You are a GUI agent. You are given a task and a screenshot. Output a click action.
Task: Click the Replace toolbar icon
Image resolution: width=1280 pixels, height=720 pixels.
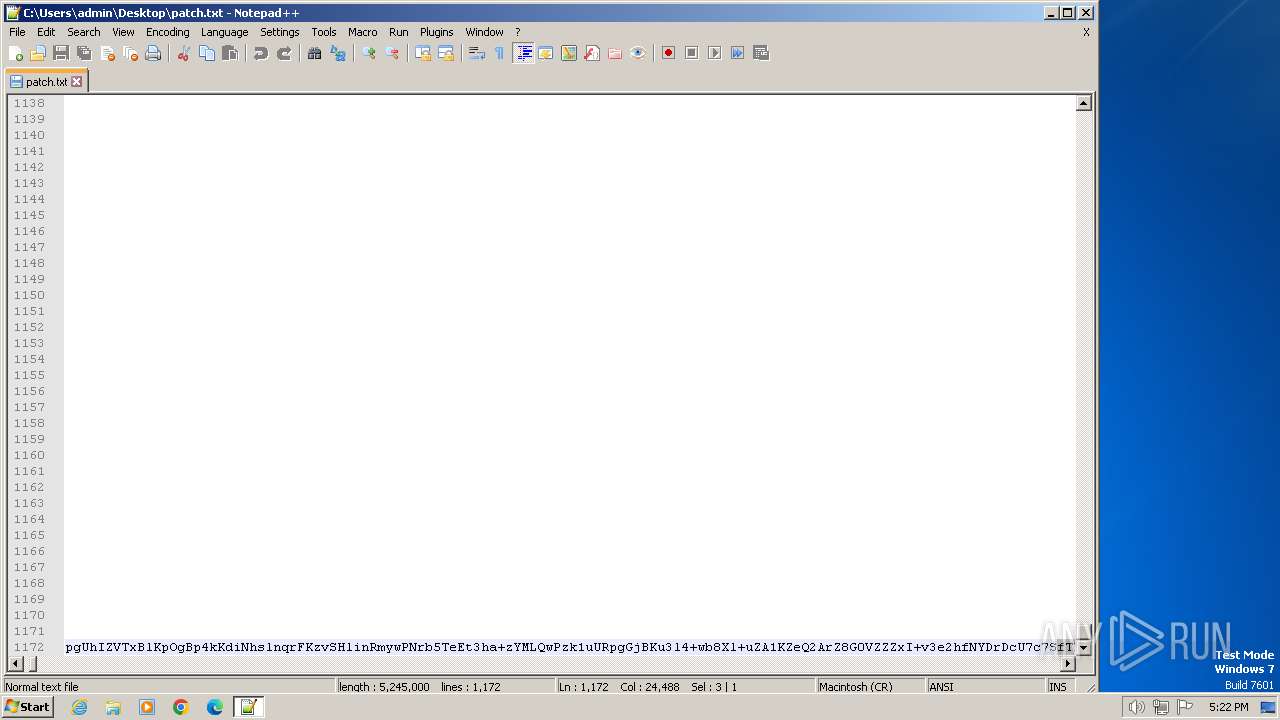[338, 53]
